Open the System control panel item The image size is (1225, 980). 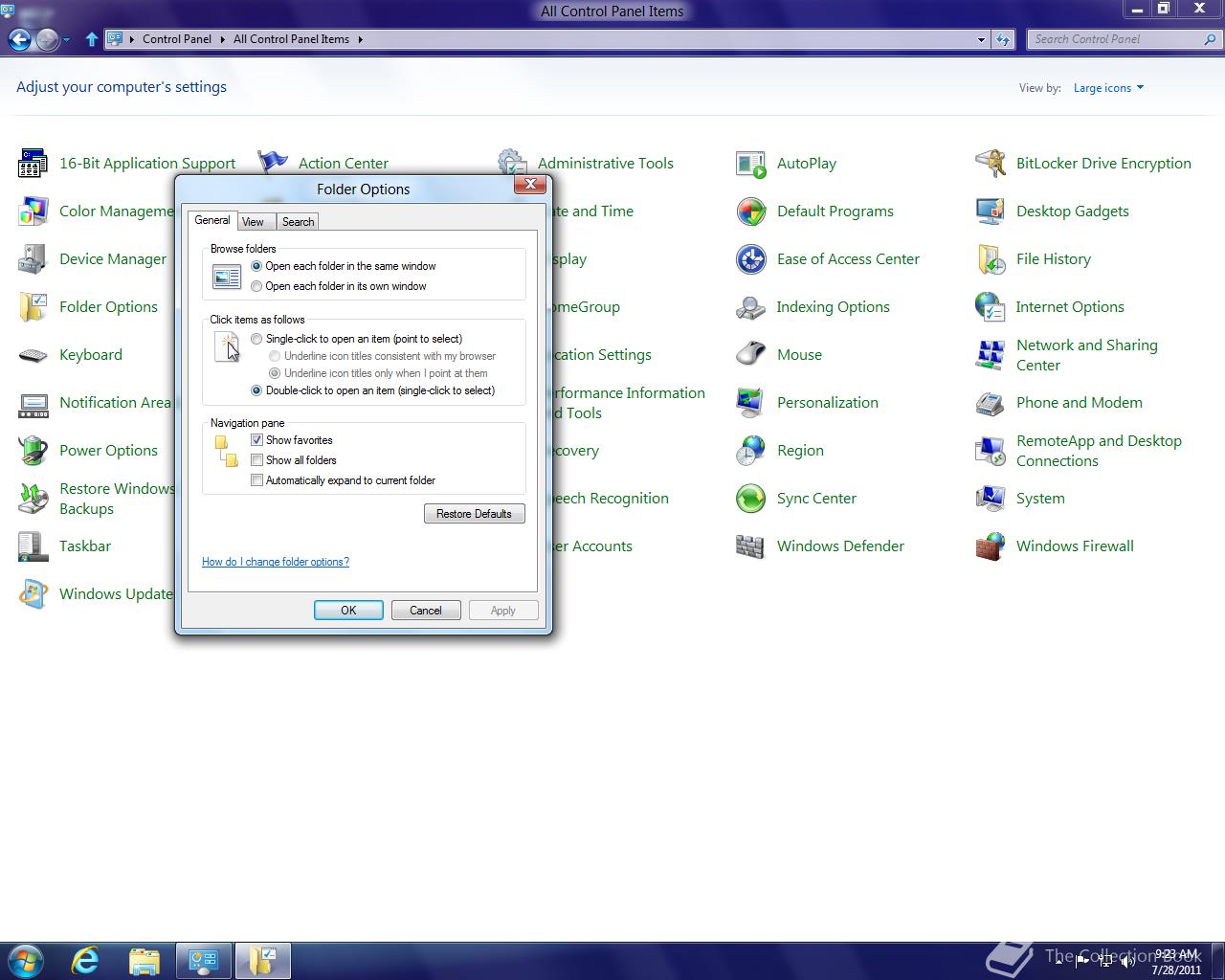[1040, 499]
